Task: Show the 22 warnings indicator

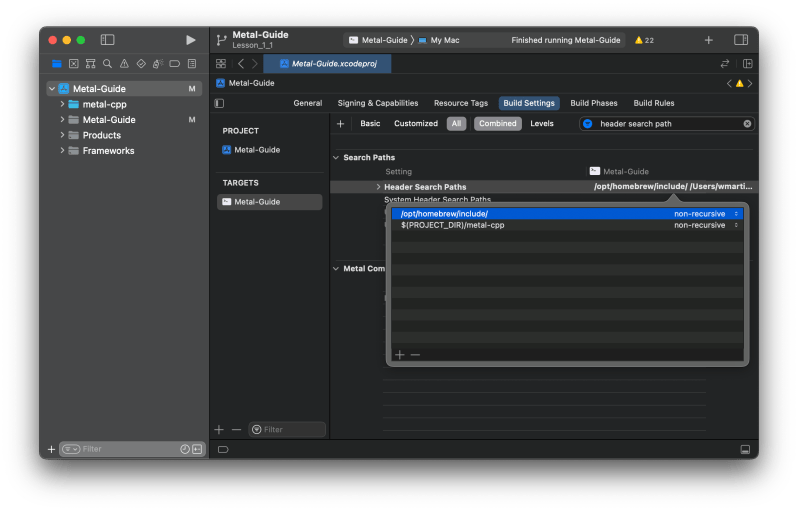Action: pos(644,40)
